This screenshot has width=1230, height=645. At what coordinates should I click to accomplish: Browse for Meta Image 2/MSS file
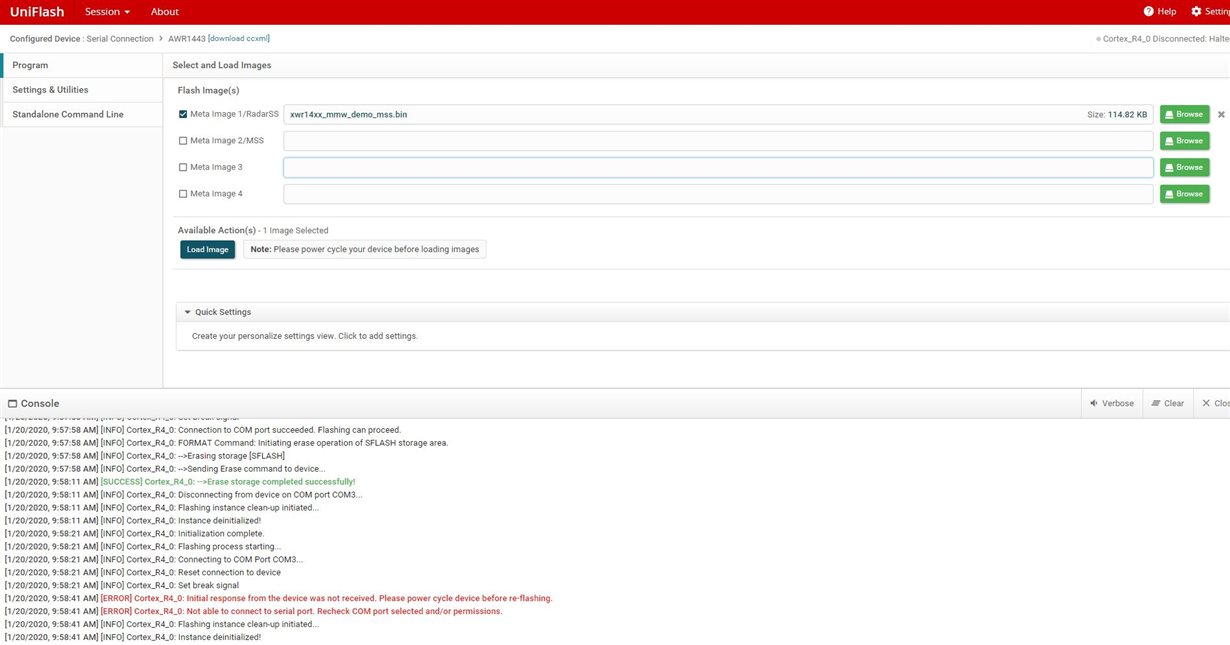1184,141
